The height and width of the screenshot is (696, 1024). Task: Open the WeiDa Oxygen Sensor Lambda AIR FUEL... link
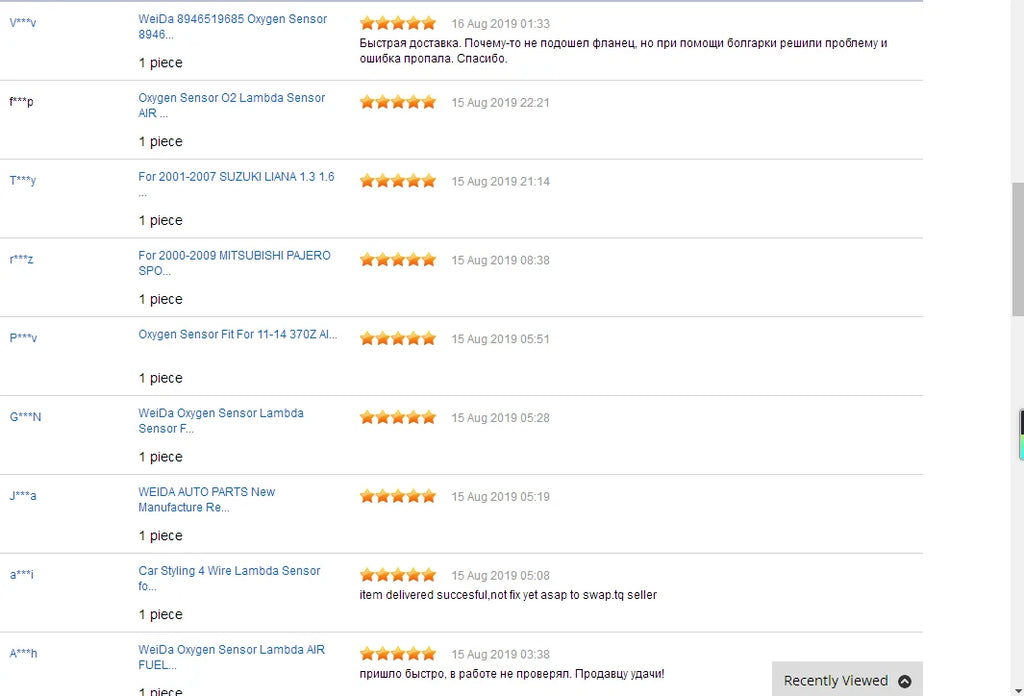click(231, 657)
